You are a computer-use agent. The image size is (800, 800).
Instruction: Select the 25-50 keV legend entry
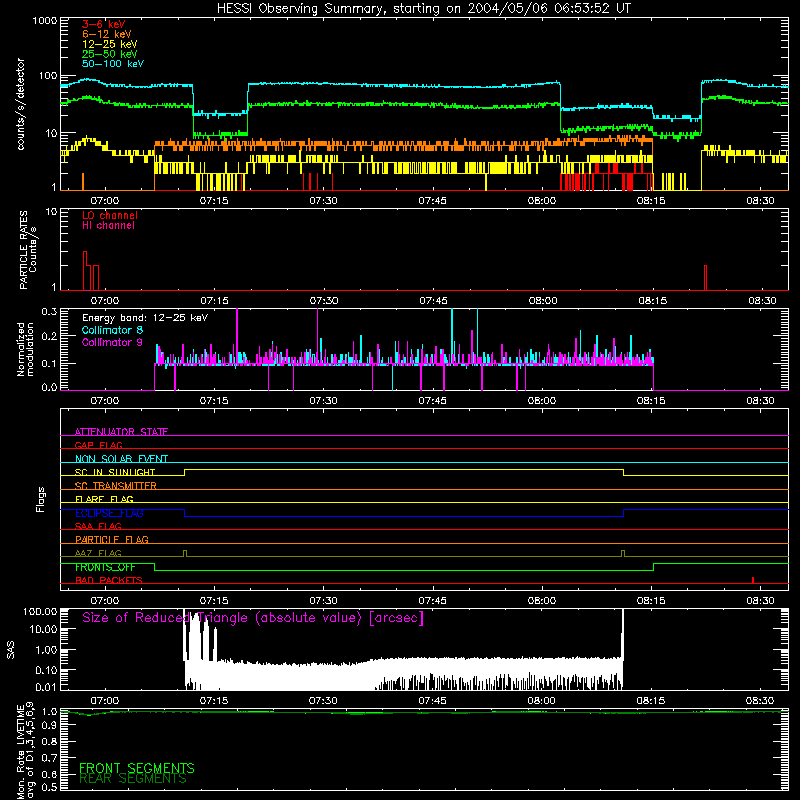click(109, 54)
